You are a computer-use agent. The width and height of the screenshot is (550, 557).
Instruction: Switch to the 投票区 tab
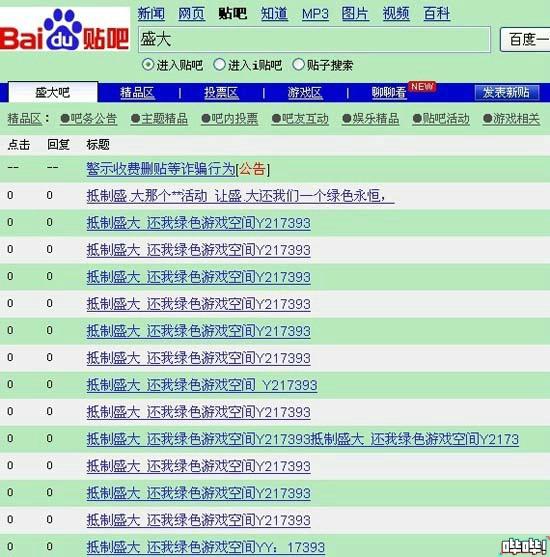221,93
